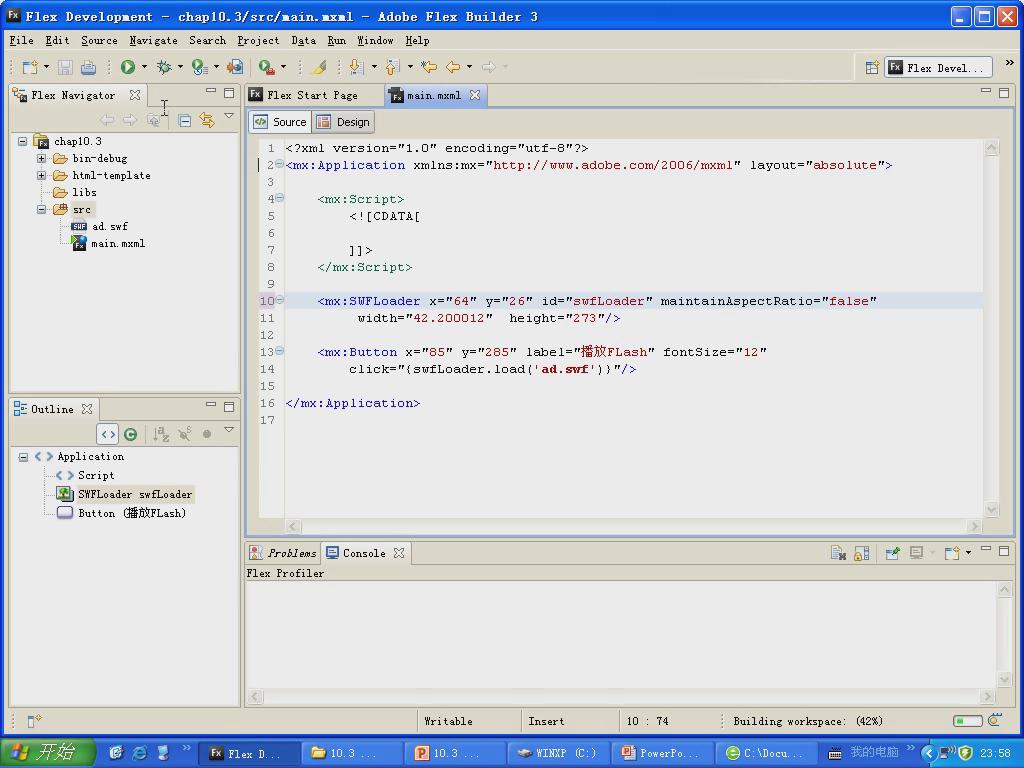The image size is (1024, 768).
Task: Collapse the chap10.3 project node
Action: click(x=23, y=141)
